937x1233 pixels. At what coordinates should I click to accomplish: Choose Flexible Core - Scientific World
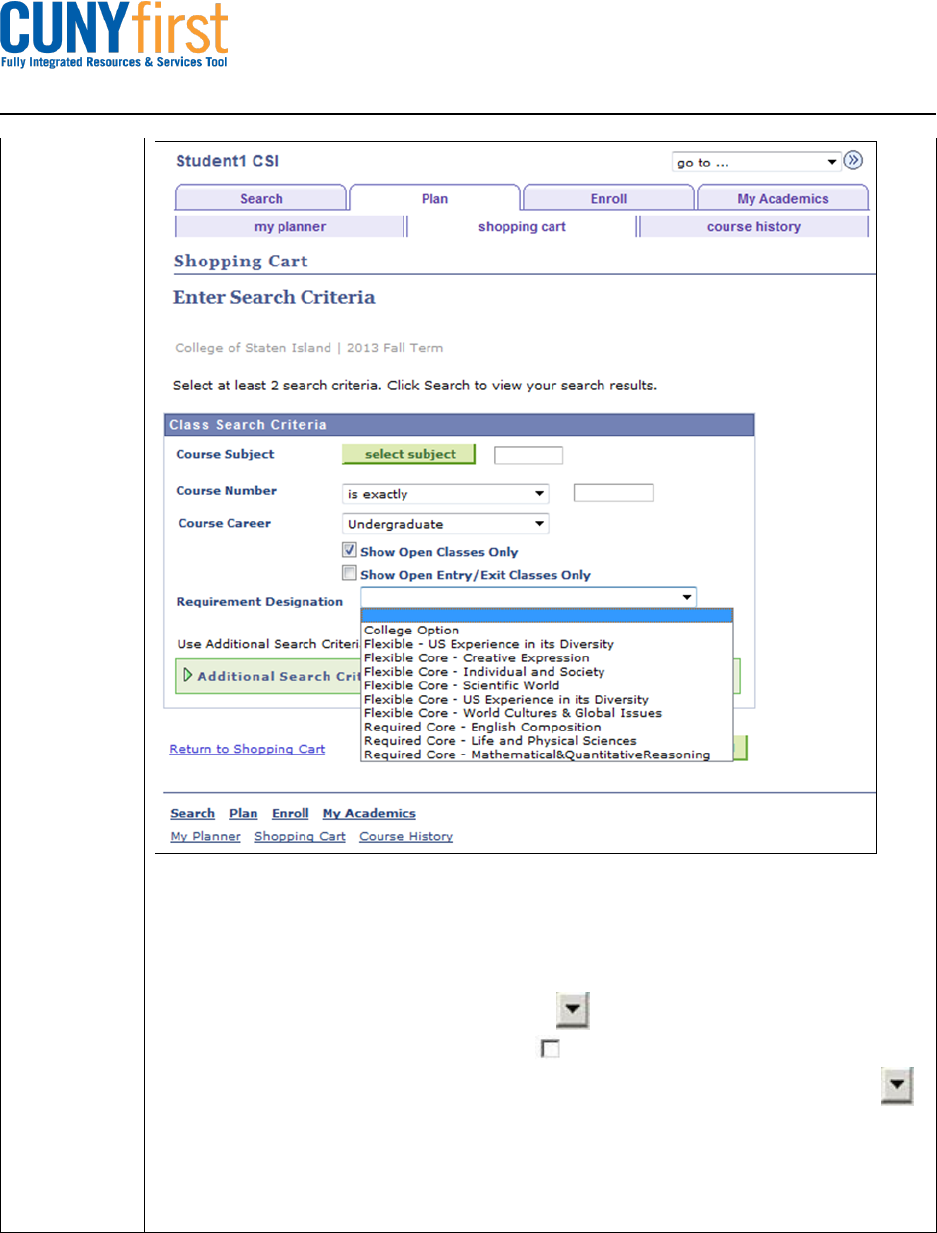click(547, 685)
